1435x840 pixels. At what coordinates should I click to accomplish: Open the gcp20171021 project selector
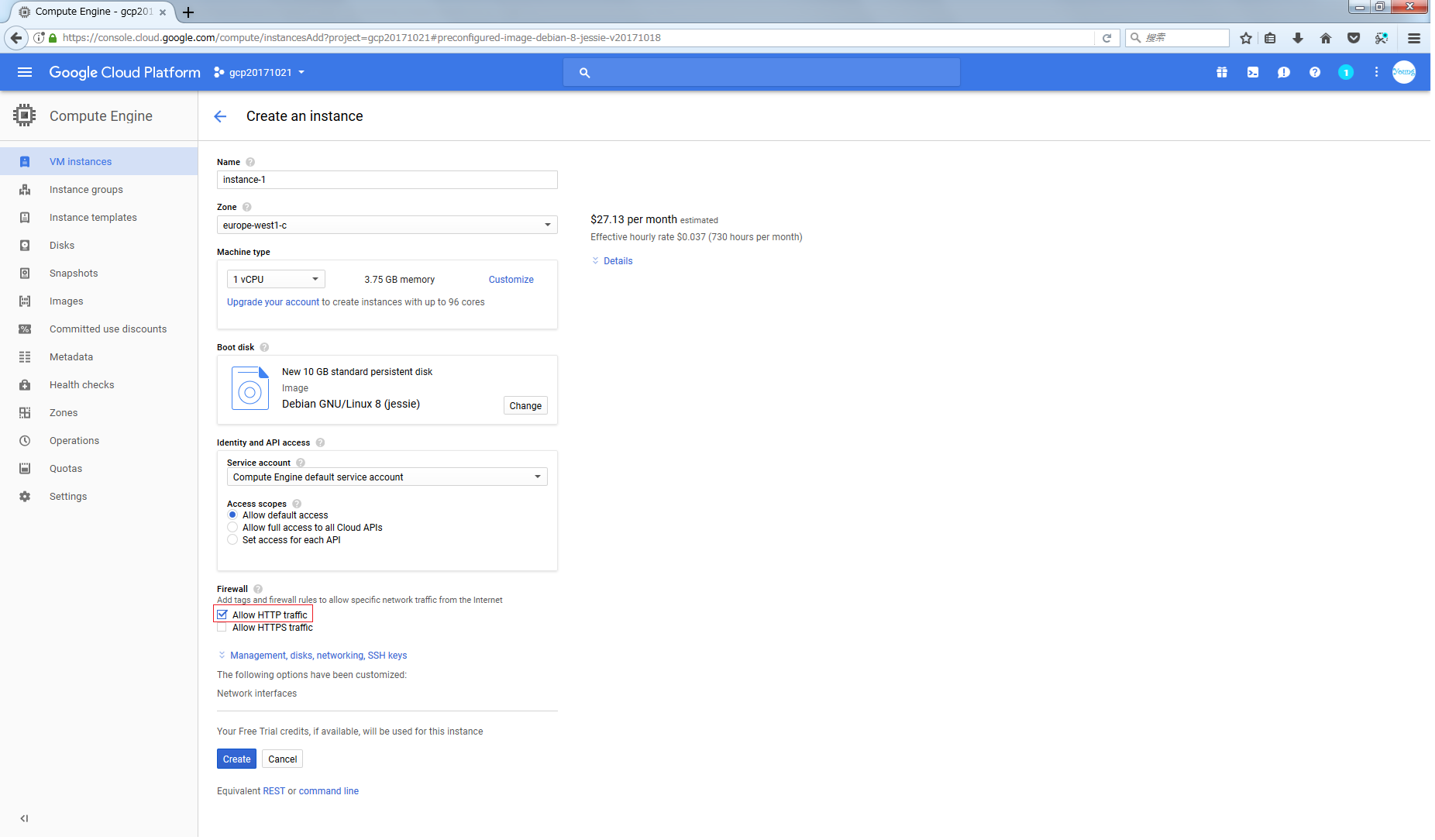[260, 72]
